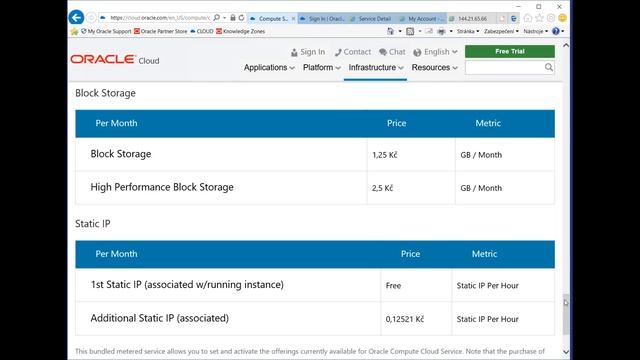Open the Stránka dropdown menu
This screenshot has height=360, width=640.
(x=468, y=31)
